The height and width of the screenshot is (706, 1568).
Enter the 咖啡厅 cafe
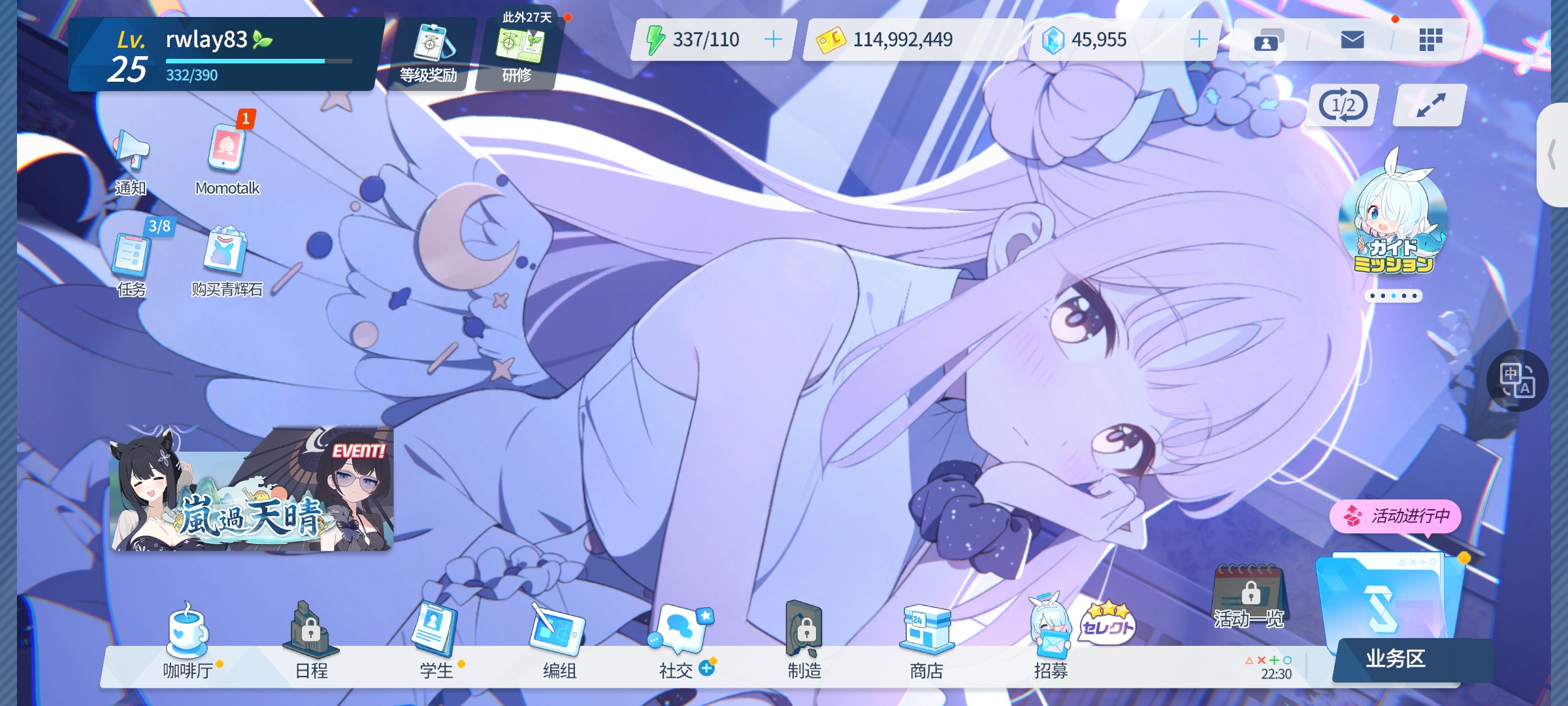[x=188, y=642]
